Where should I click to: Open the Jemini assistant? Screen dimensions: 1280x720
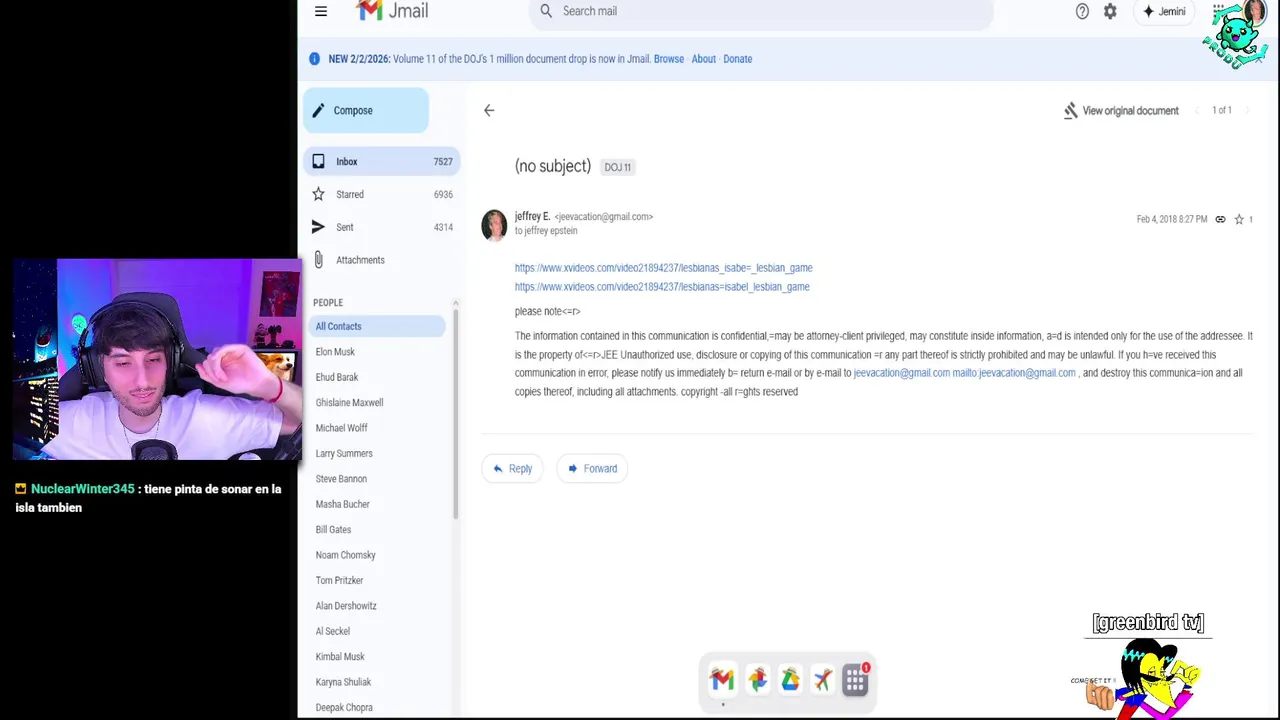(1164, 11)
